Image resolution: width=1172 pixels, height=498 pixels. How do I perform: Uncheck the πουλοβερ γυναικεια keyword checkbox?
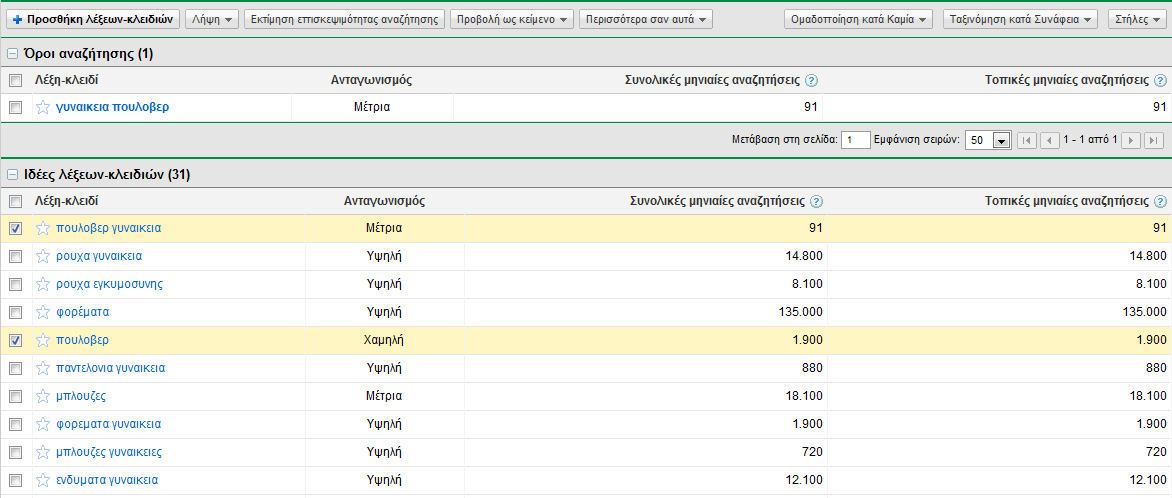15,228
